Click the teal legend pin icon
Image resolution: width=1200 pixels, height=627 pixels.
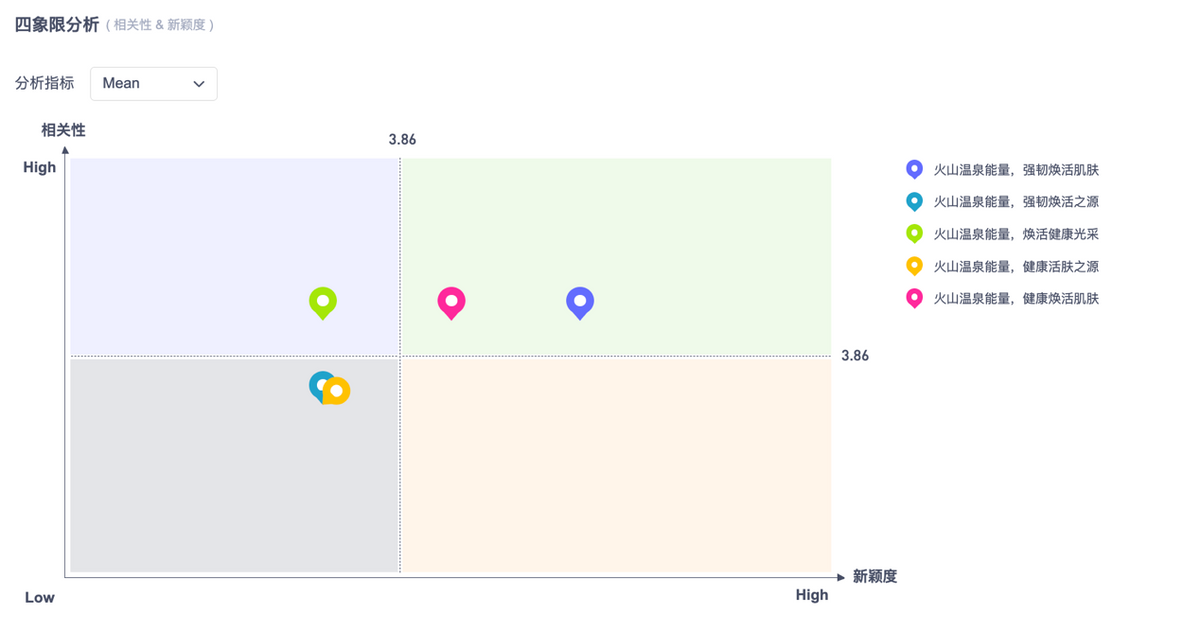pos(914,202)
